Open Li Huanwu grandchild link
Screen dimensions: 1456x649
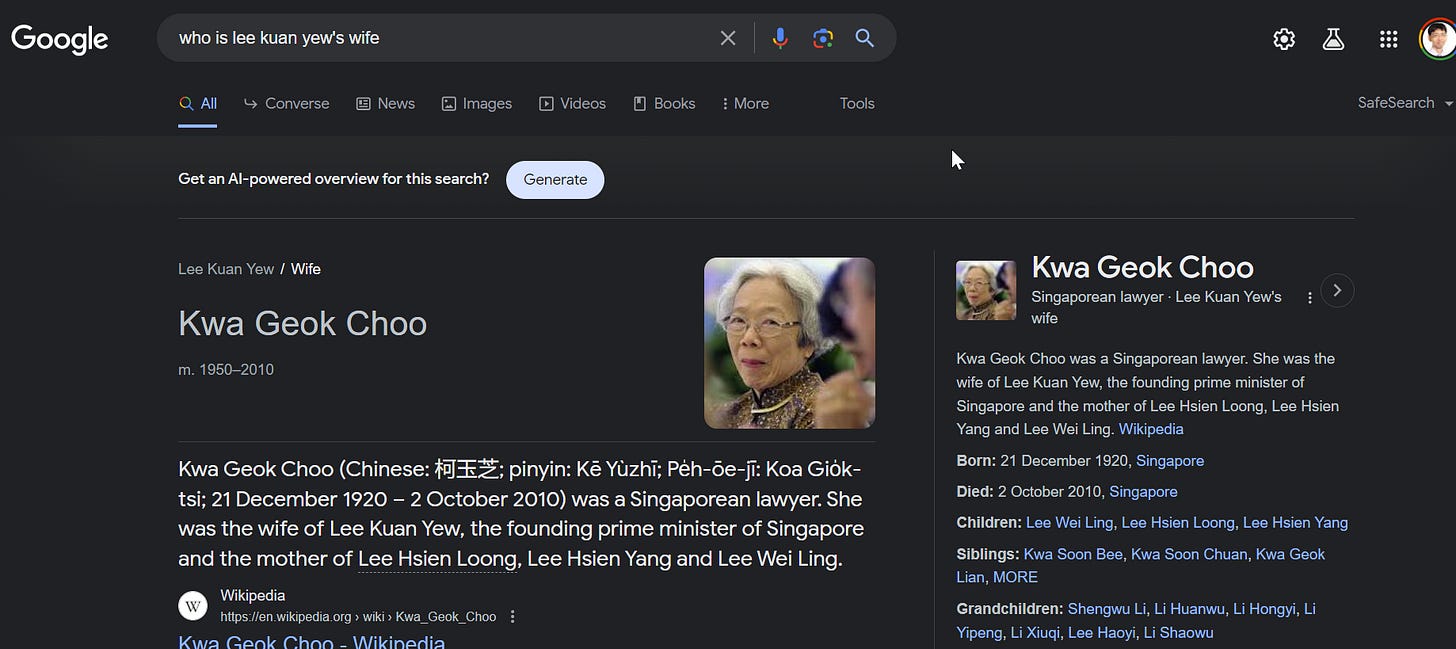[x=1189, y=608]
